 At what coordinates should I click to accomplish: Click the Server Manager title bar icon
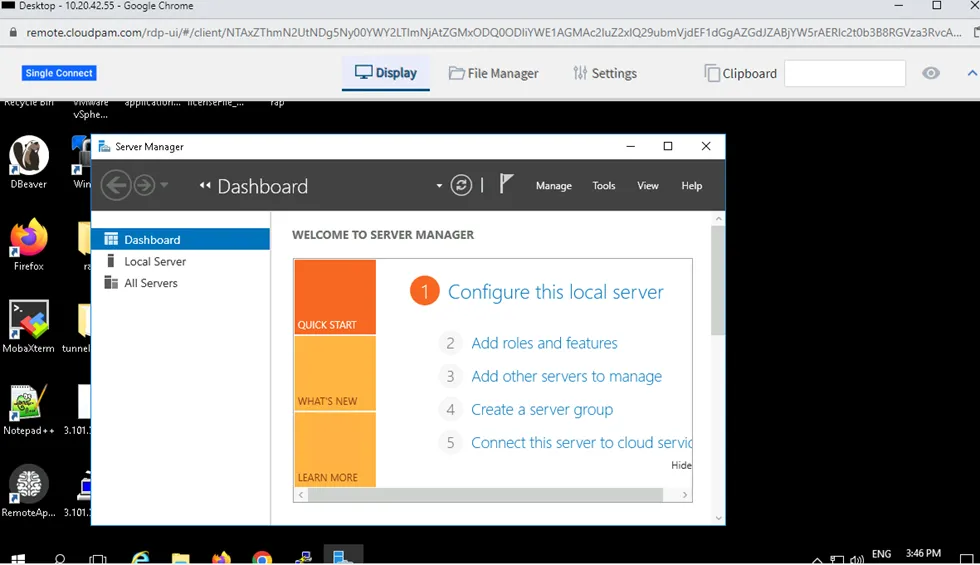(x=104, y=146)
